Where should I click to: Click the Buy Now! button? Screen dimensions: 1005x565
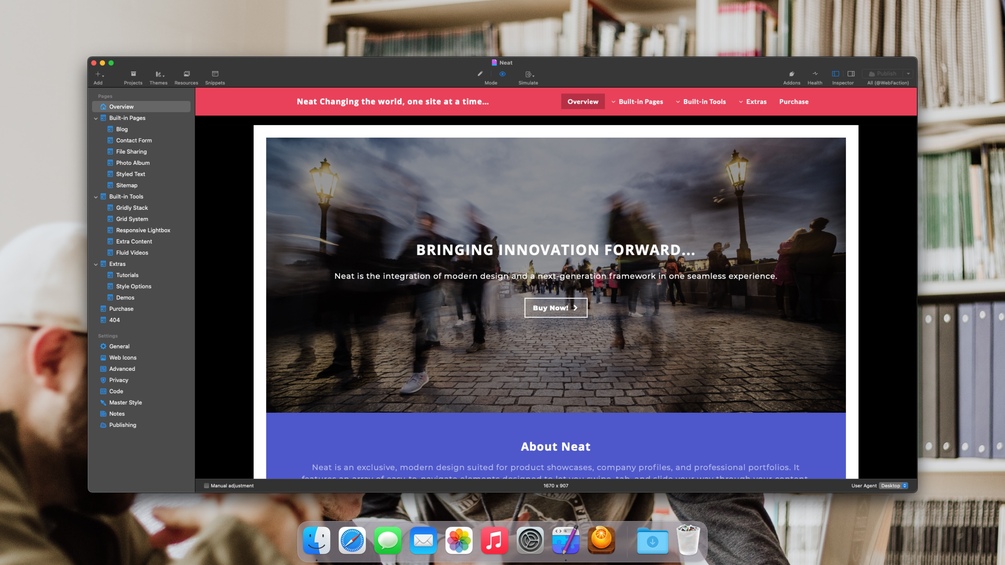[x=555, y=307]
